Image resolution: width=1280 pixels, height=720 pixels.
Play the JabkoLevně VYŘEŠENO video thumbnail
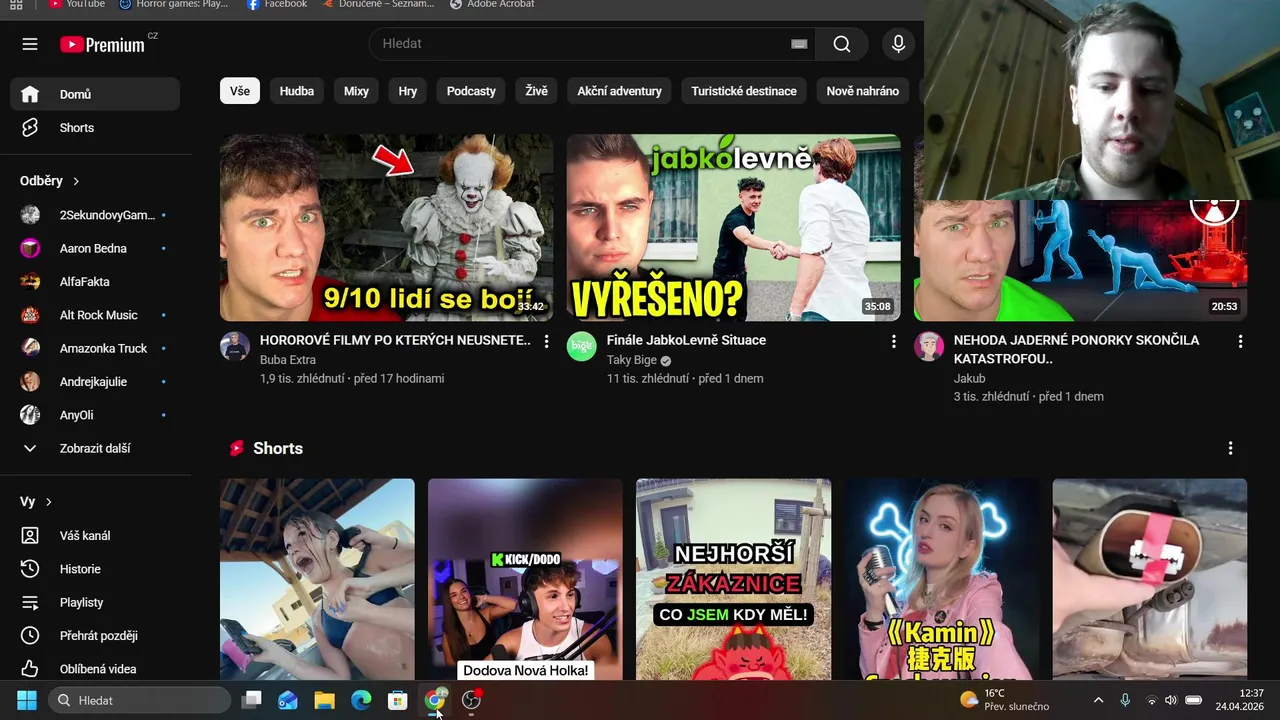734,228
